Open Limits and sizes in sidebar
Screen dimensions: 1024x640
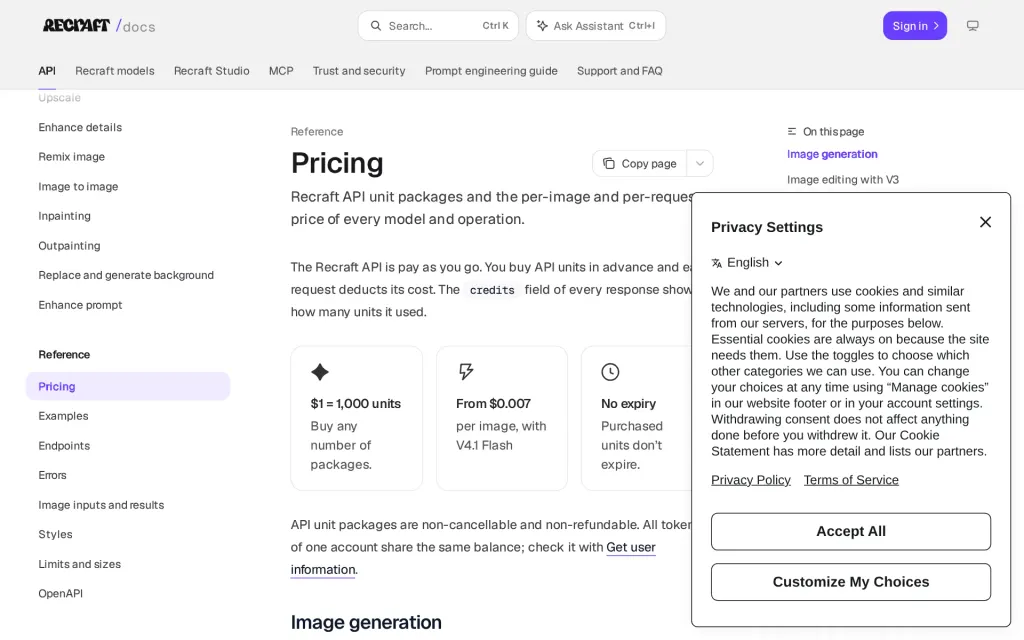coord(80,564)
